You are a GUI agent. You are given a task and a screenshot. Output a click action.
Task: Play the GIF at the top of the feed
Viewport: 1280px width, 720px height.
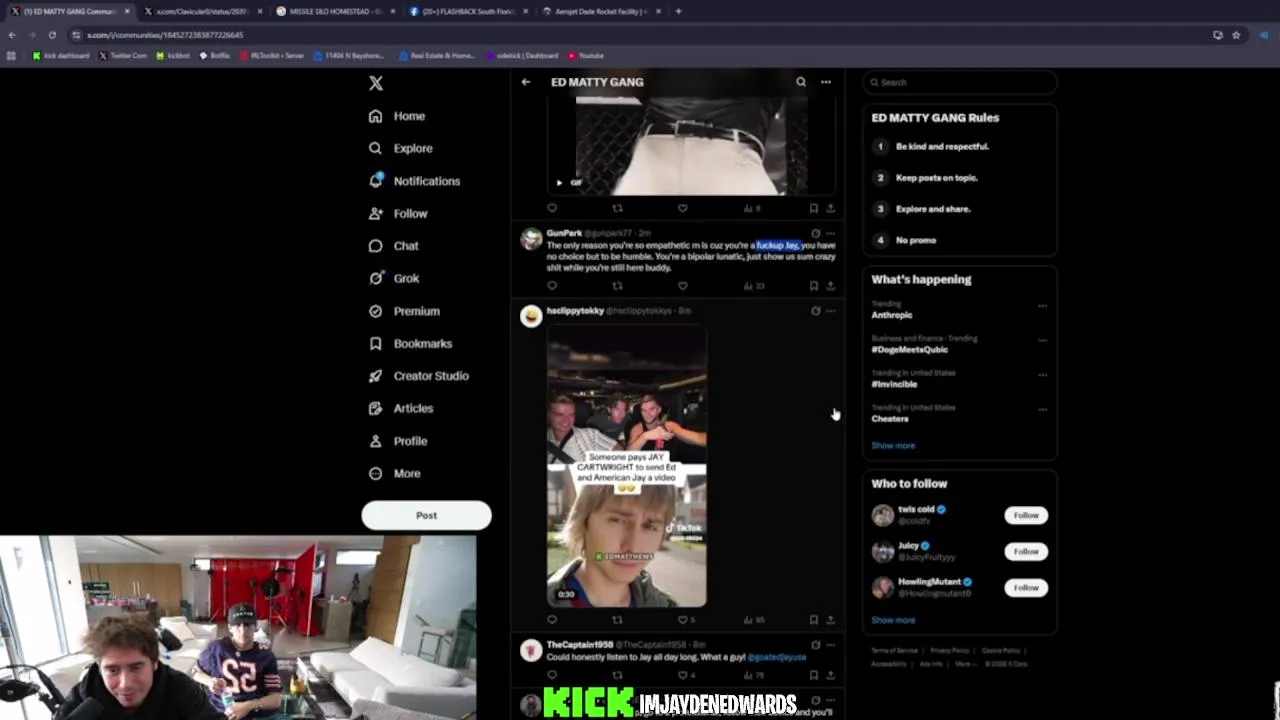point(559,182)
